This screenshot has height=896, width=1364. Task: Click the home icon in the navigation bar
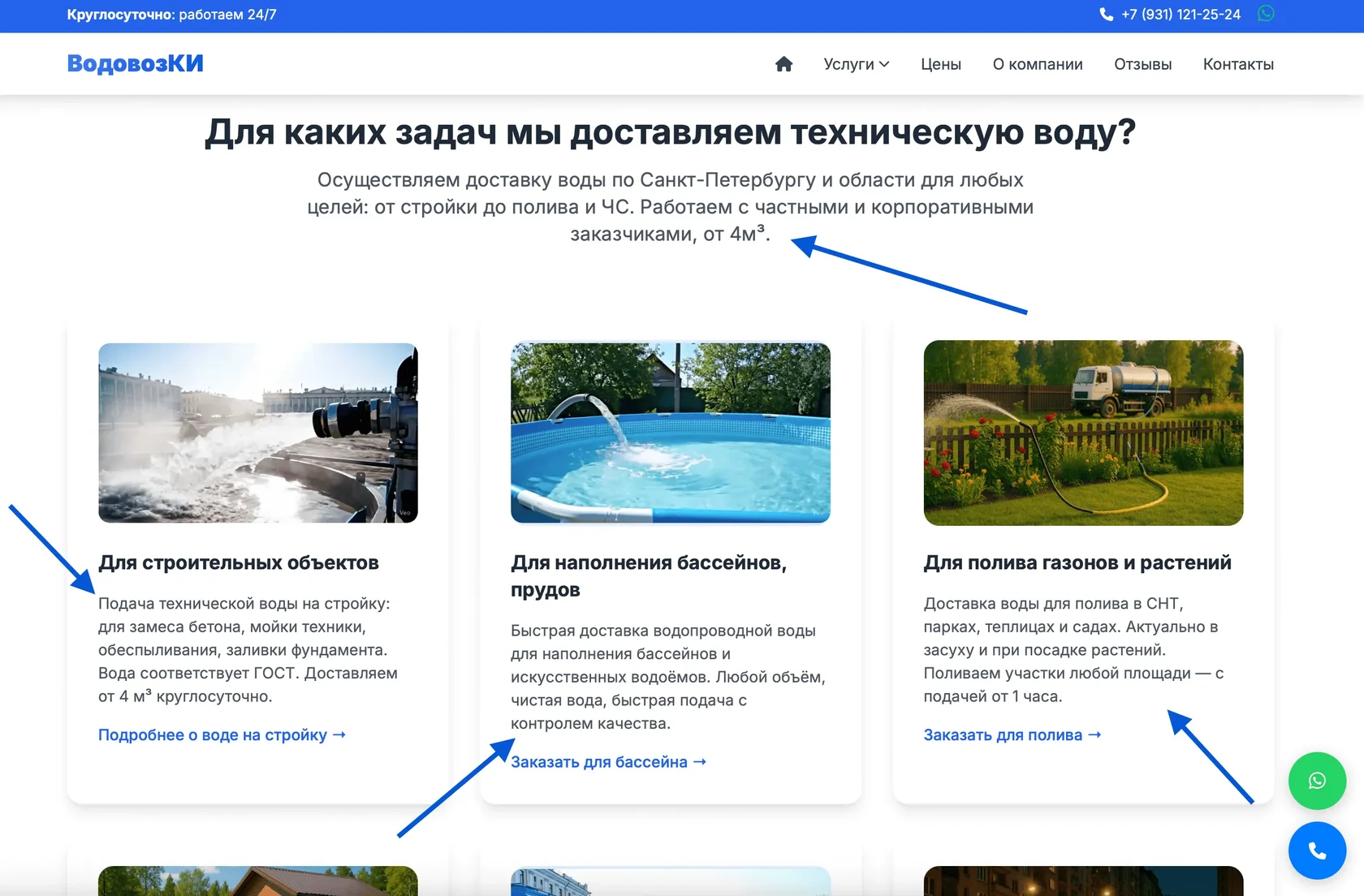783,63
